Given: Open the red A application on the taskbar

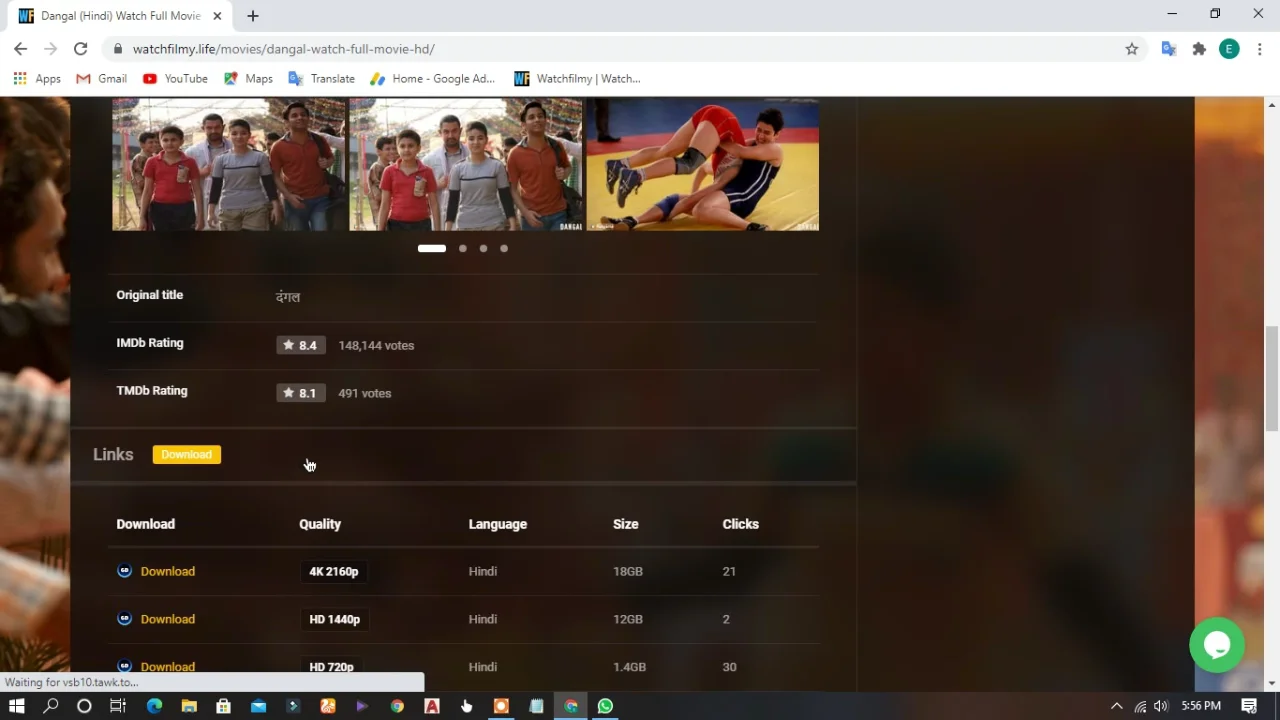Looking at the screenshot, I should 432,706.
